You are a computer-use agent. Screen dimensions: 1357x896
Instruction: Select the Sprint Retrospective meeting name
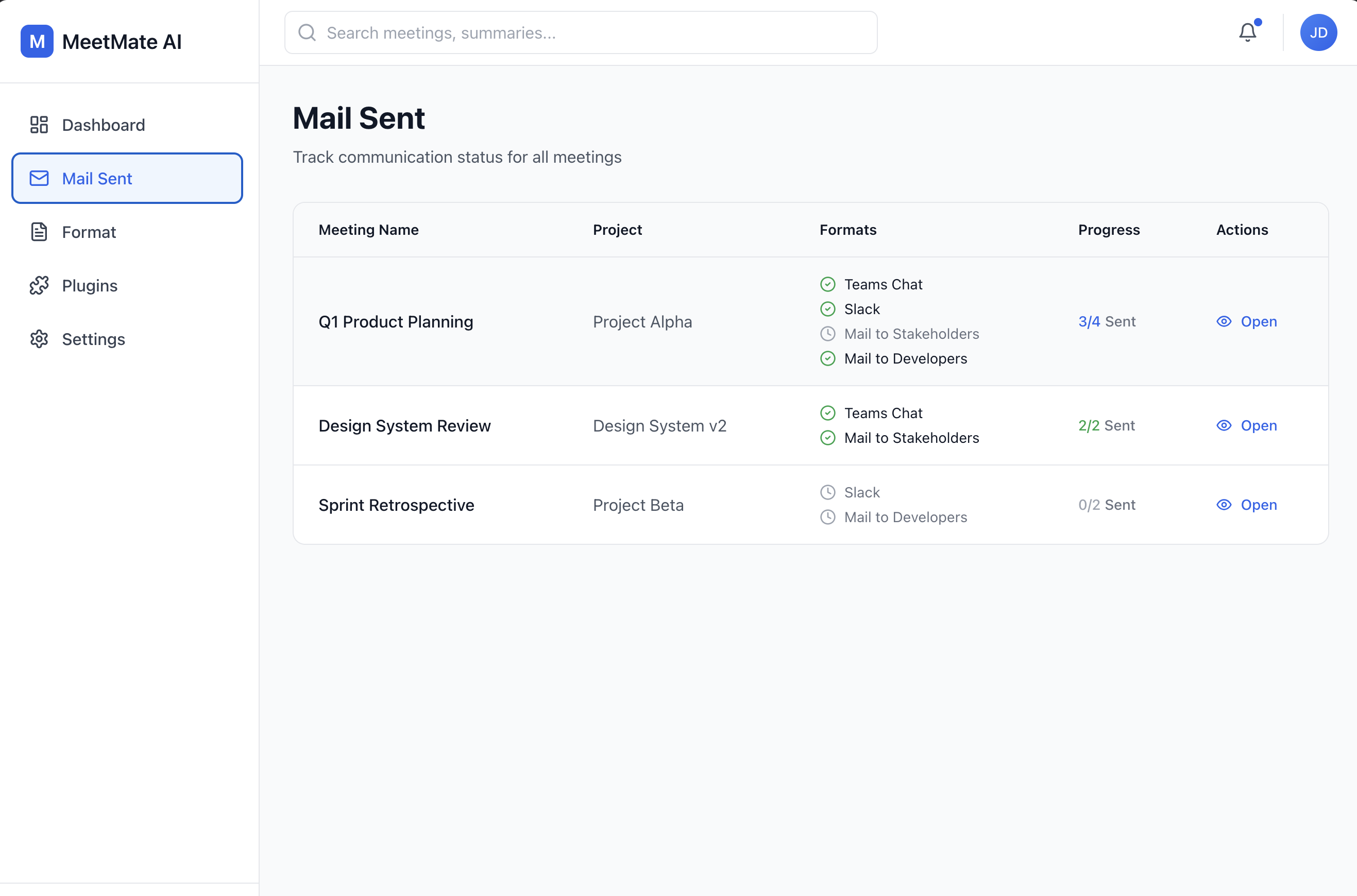pyautogui.click(x=396, y=505)
